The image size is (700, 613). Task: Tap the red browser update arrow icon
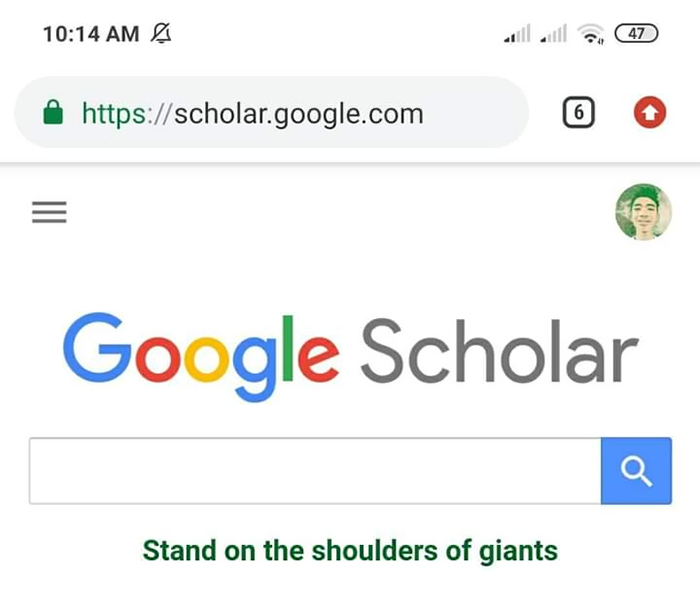[650, 114]
